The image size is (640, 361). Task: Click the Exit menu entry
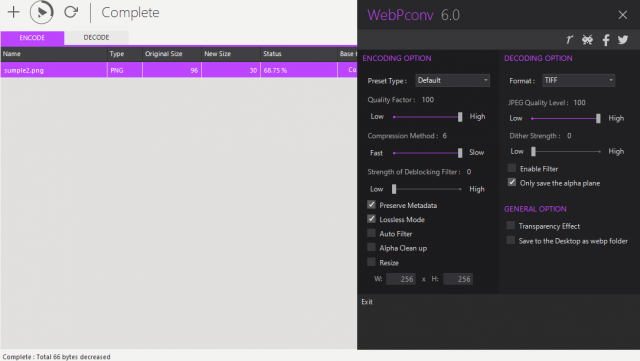point(367,302)
